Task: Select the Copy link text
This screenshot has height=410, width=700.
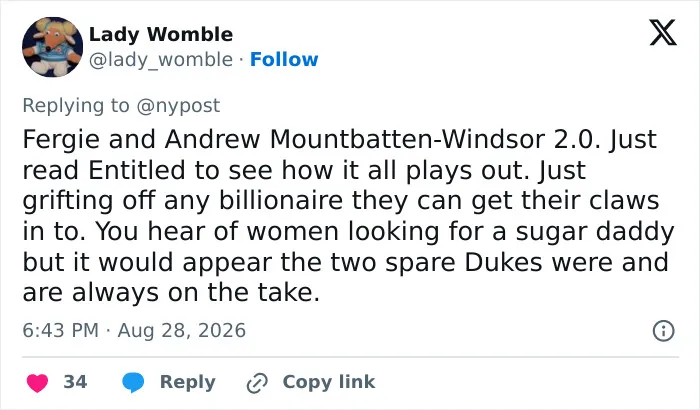Action: click(329, 382)
